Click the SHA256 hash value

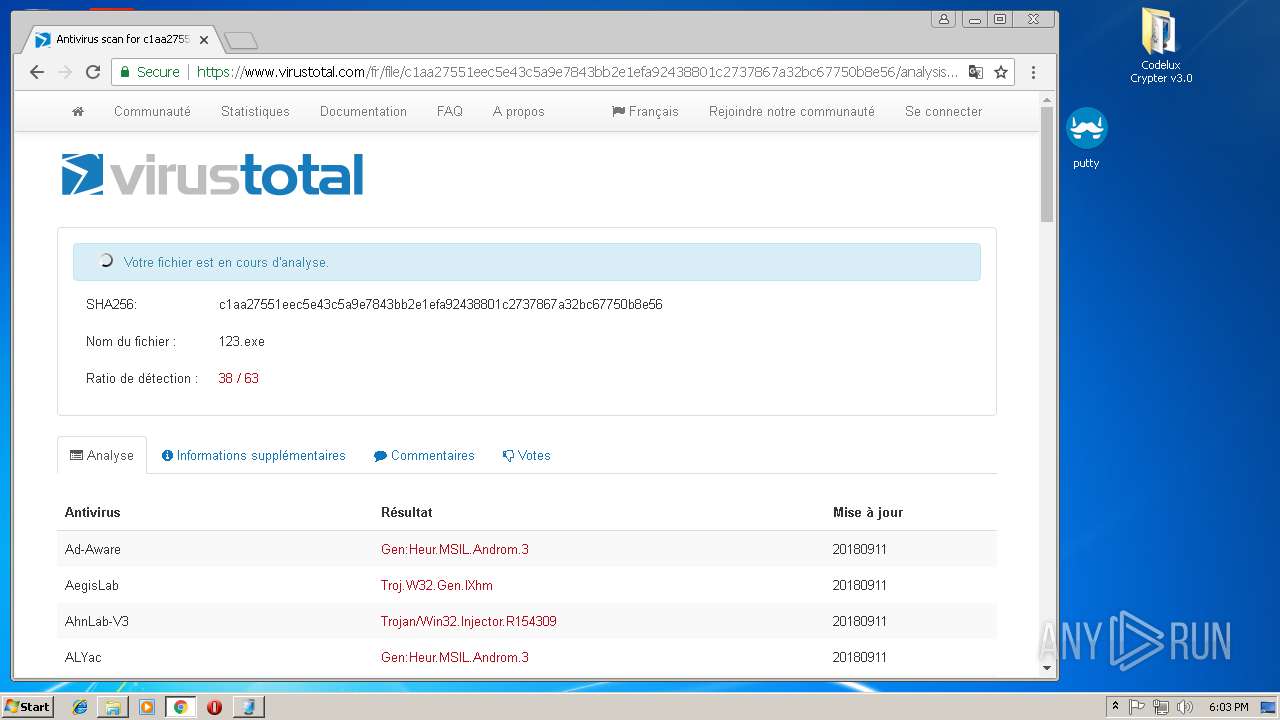click(441, 304)
